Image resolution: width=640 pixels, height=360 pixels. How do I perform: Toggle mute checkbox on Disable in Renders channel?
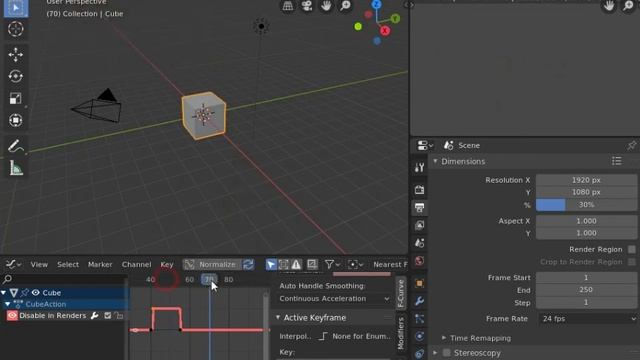[108, 316]
